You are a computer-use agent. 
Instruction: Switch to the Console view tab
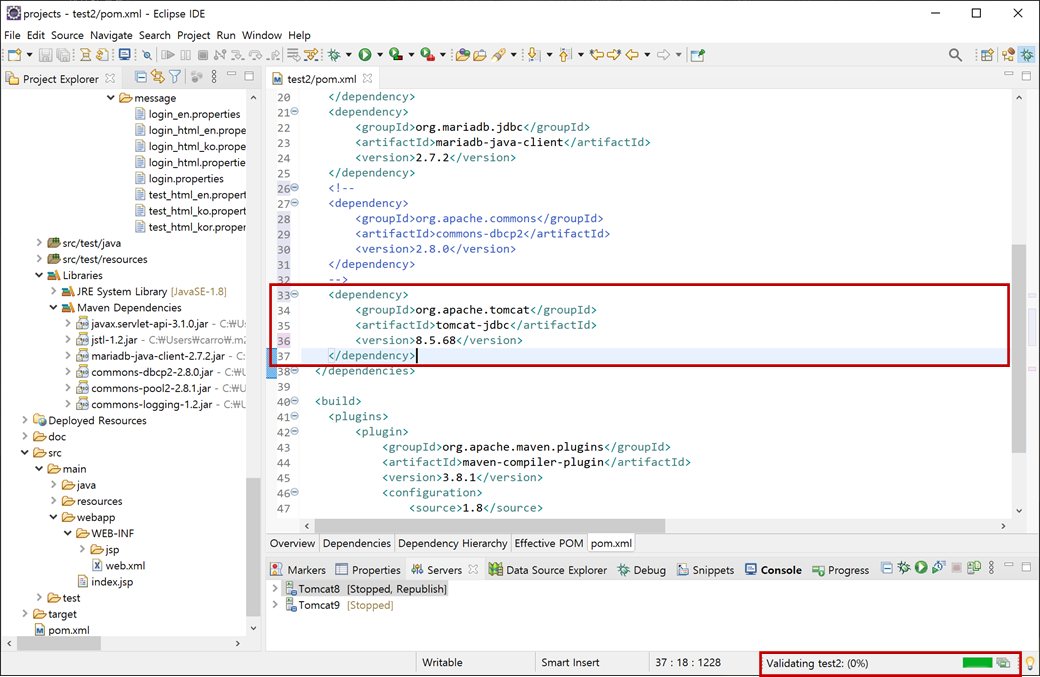[773, 570]
